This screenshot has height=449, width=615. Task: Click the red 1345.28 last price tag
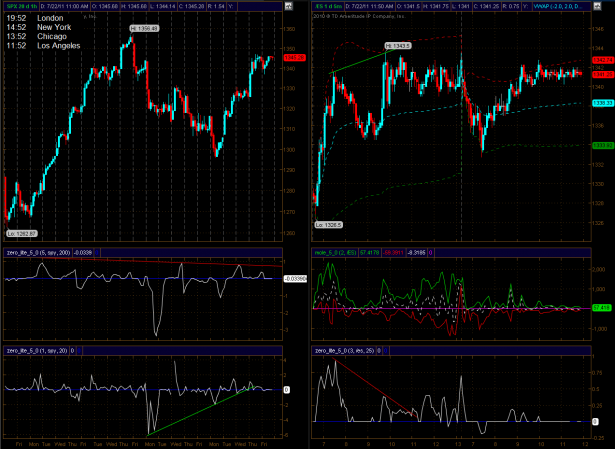(x=294, y=58)
